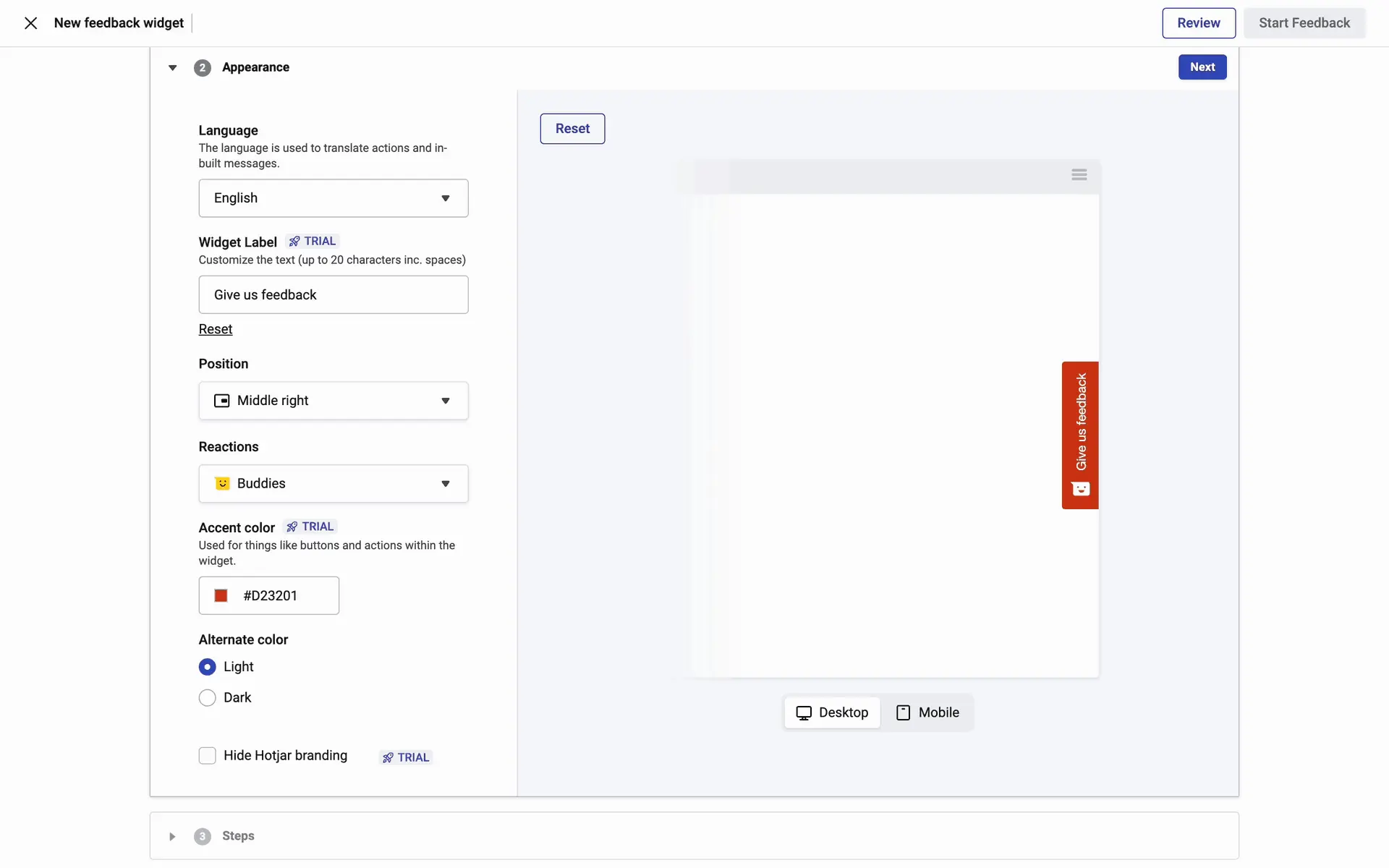Click the hamburger menu icon in preview
Image resolution: width=1389 pixels, height=868 pixels.
[x=1079, y=175]
